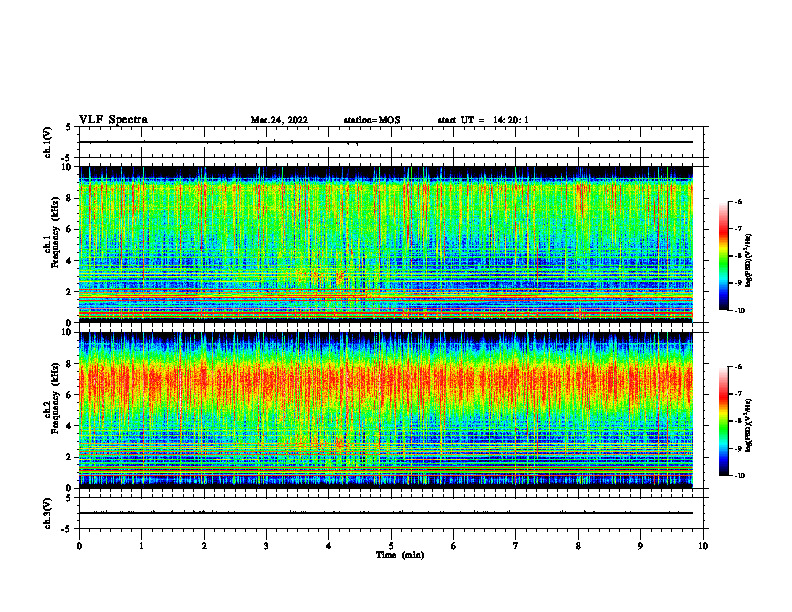This screenshot has height=612, width=792.
Task: Click the "2" tick on the time axis
Action: [x=204, y=546]
